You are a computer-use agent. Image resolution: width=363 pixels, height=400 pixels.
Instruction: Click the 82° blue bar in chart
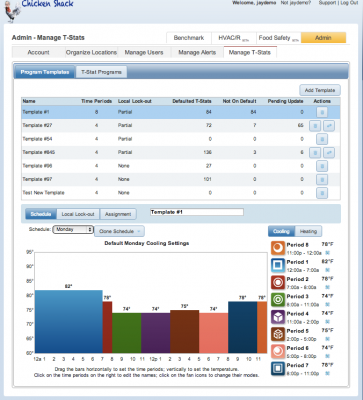[x=69, y=321]
